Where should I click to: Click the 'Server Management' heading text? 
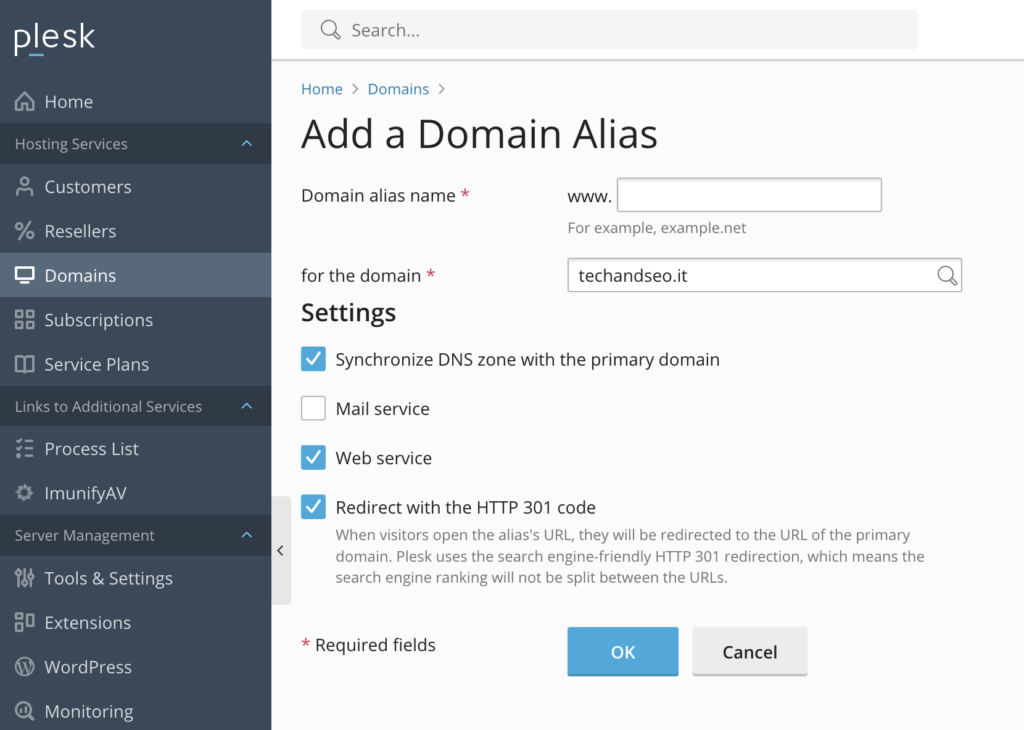click(x=84, y=535)
